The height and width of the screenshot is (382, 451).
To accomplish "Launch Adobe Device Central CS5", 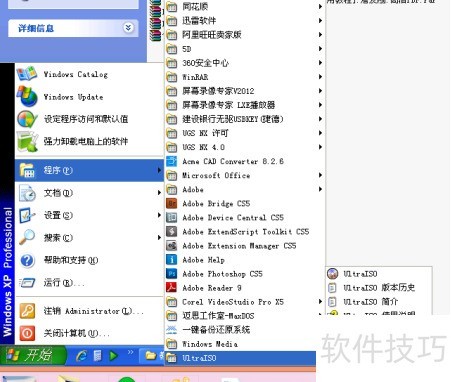I will (244, 217).
